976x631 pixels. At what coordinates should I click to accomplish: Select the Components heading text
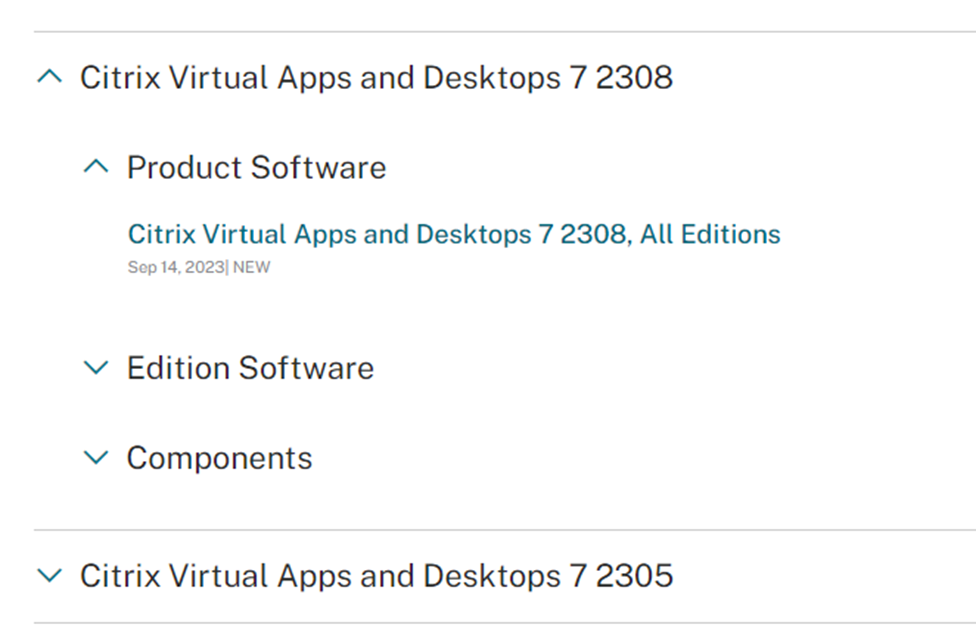point(219,459)
